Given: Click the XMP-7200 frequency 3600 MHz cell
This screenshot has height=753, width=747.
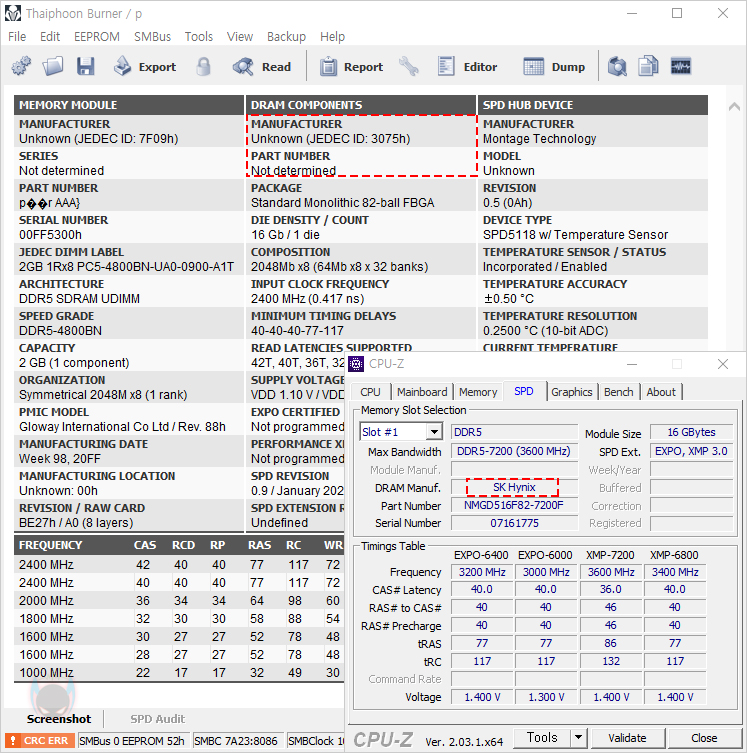Looking at the screenshot, I should (x=611, y=572).
